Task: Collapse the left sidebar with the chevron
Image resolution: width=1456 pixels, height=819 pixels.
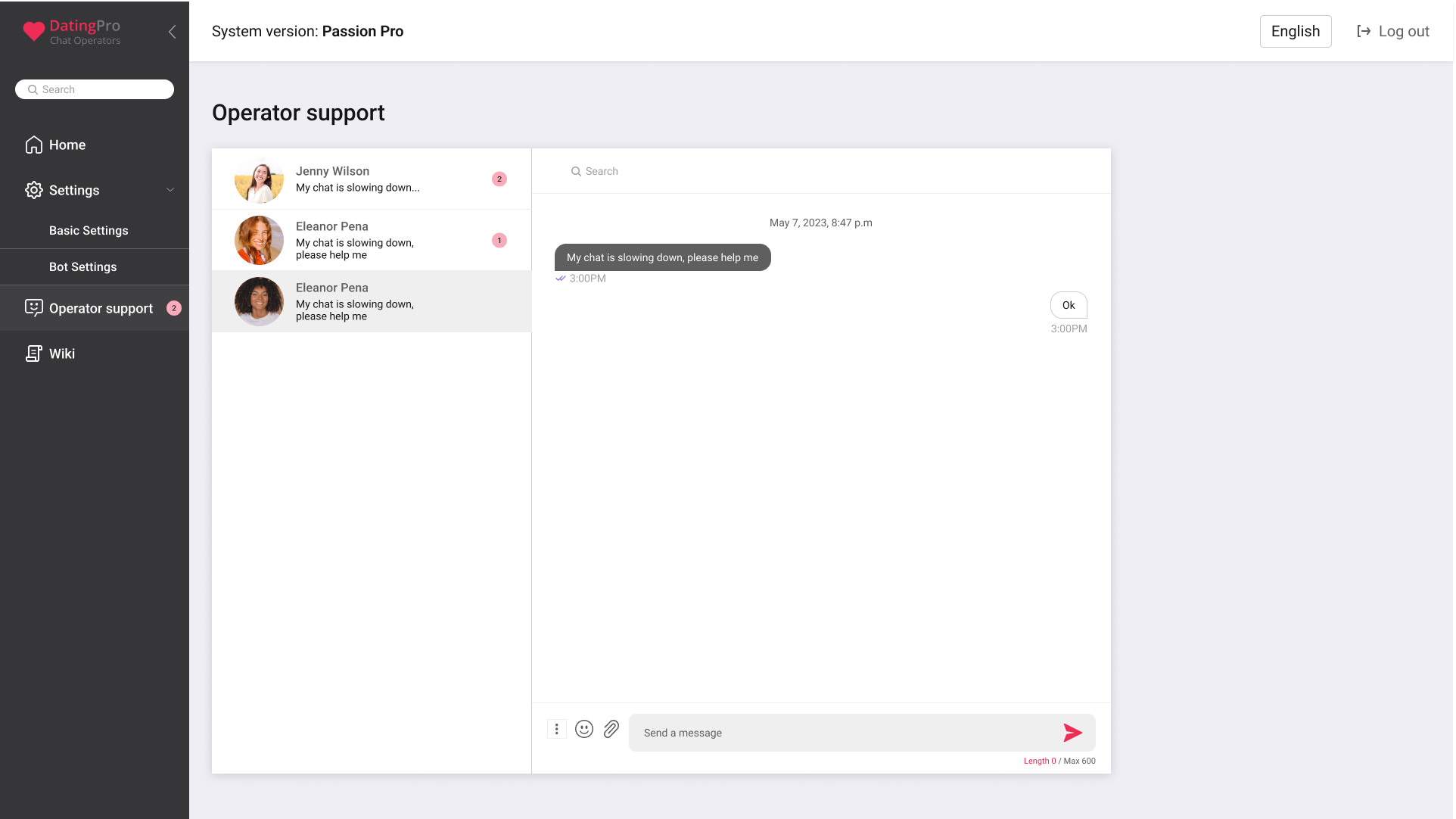Action: (171, 32)
